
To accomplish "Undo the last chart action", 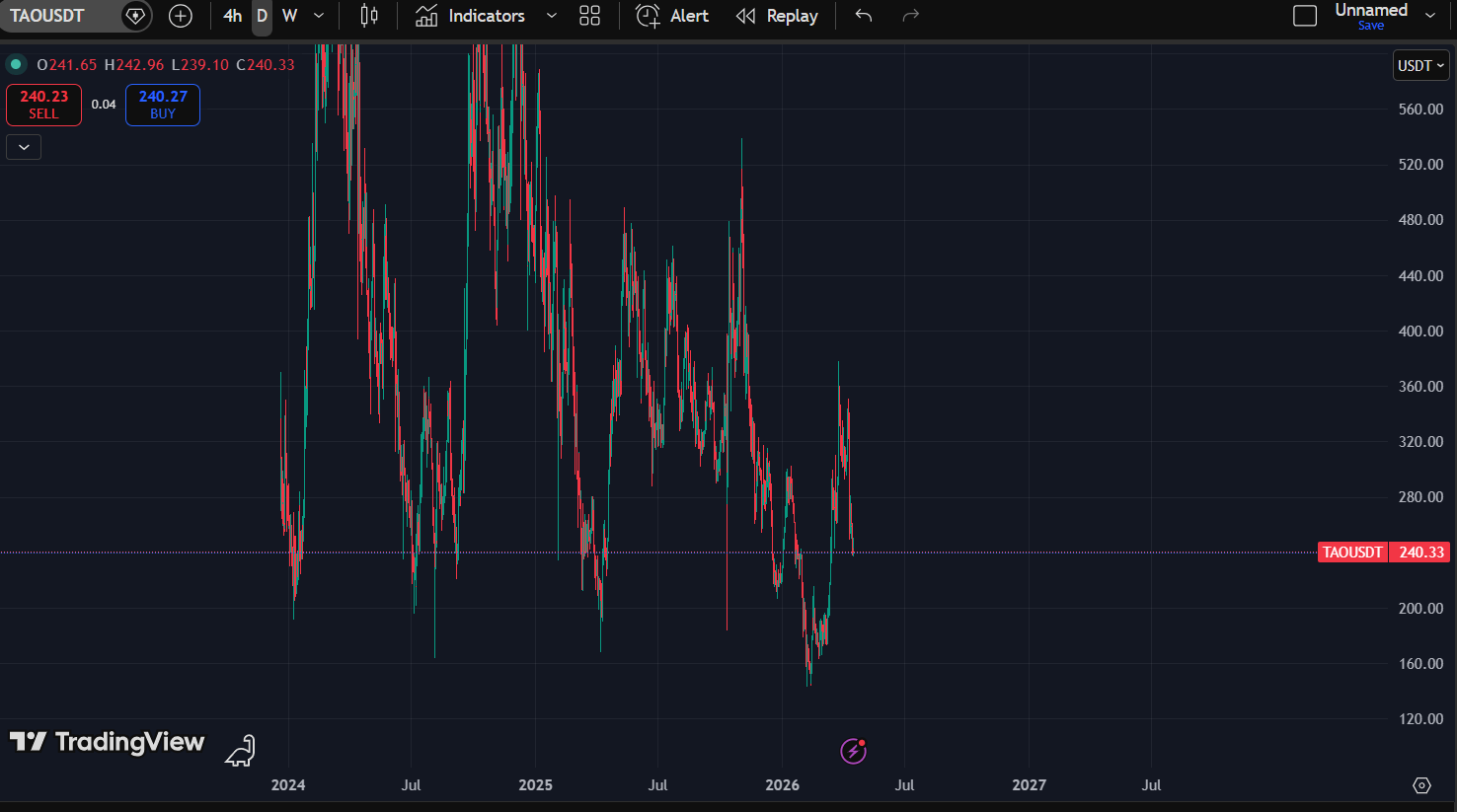I will point(864,16).
